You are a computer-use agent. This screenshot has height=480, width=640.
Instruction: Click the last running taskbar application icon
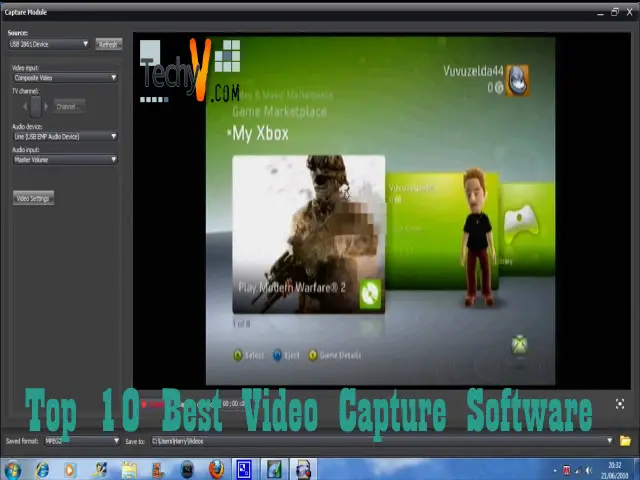tap(303, 469)
